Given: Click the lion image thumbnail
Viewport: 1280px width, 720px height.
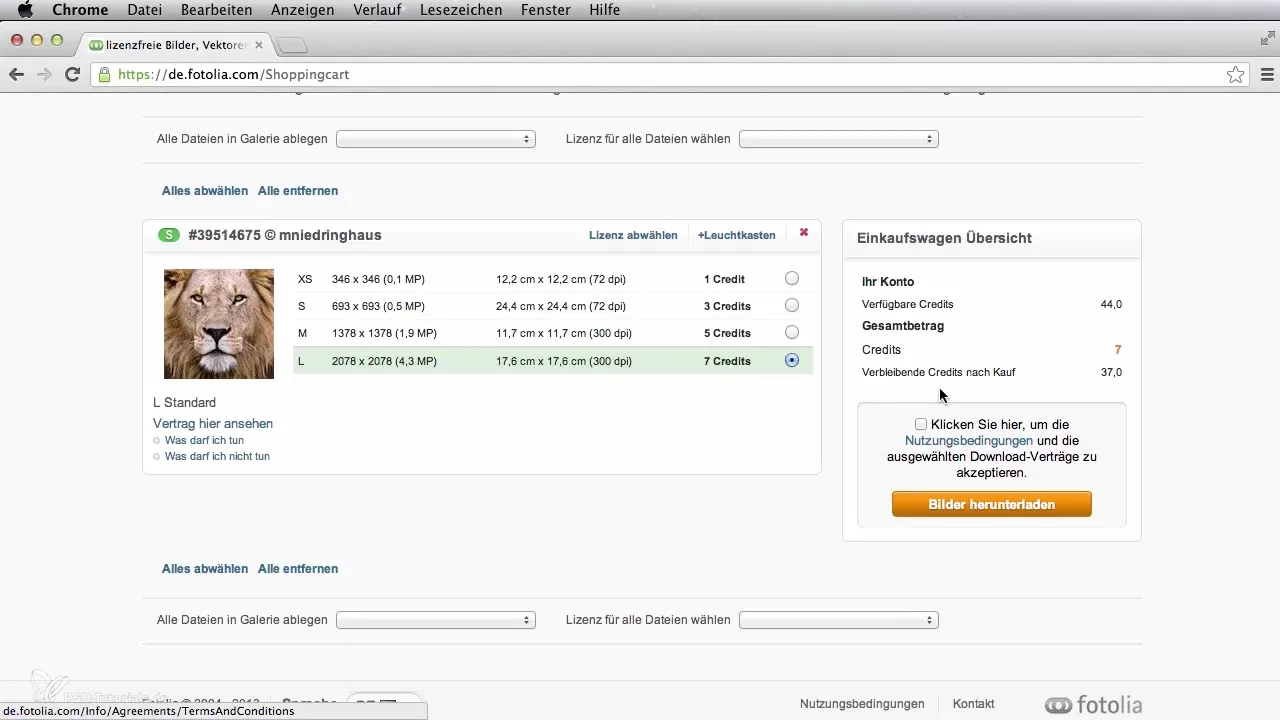Looking at the screenshot, I should pos(219,324).
